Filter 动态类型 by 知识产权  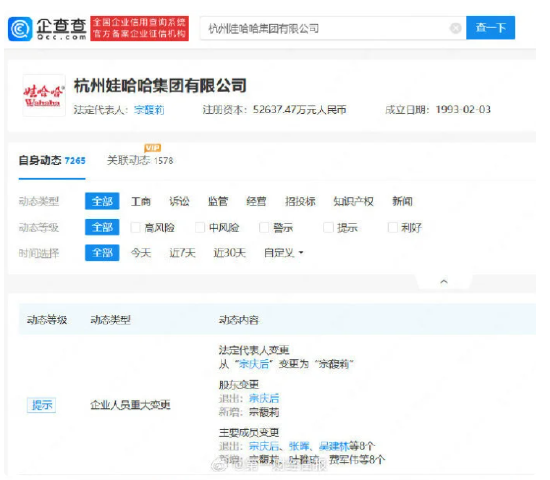[353, 201]
